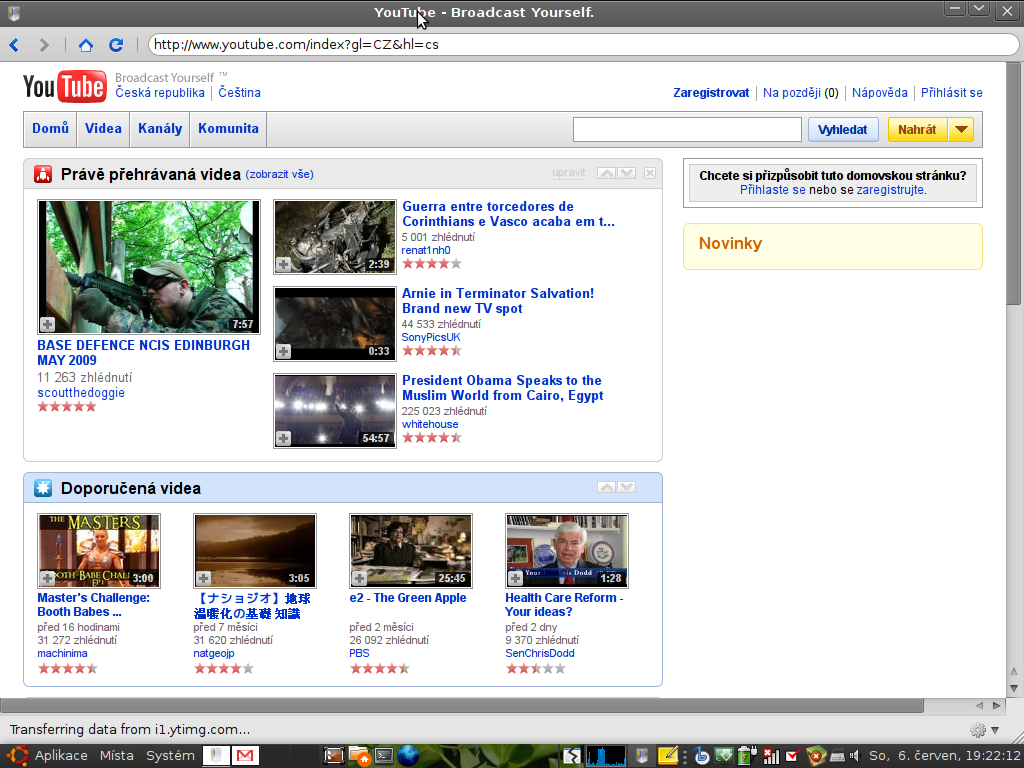Open the status bar gear dropdown
The image size is (1024, 768).
985,729
